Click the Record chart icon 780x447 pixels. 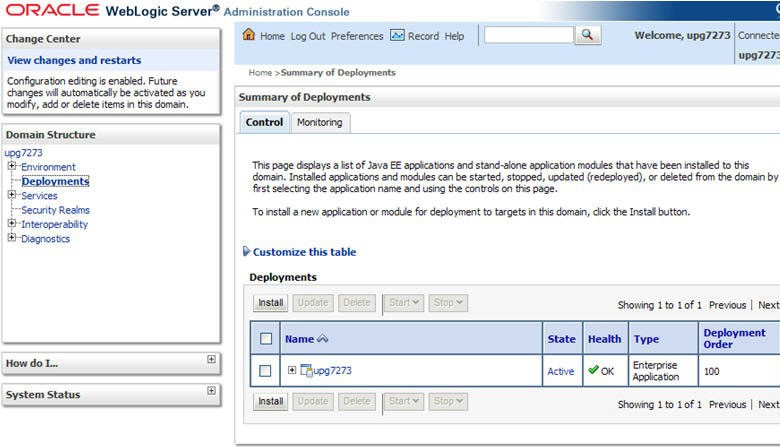[397, 35]
